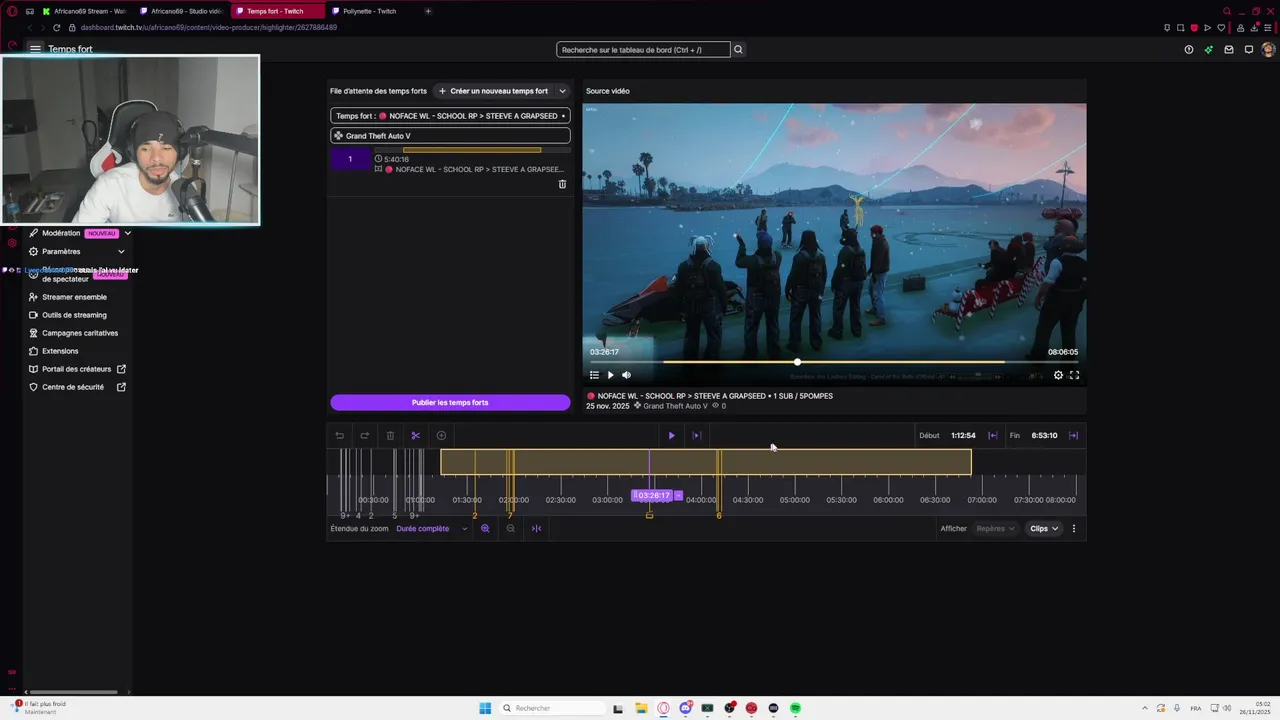Click the redo arrow in the timeline toolbar
1280x720 pixels.
pos(364,435)
